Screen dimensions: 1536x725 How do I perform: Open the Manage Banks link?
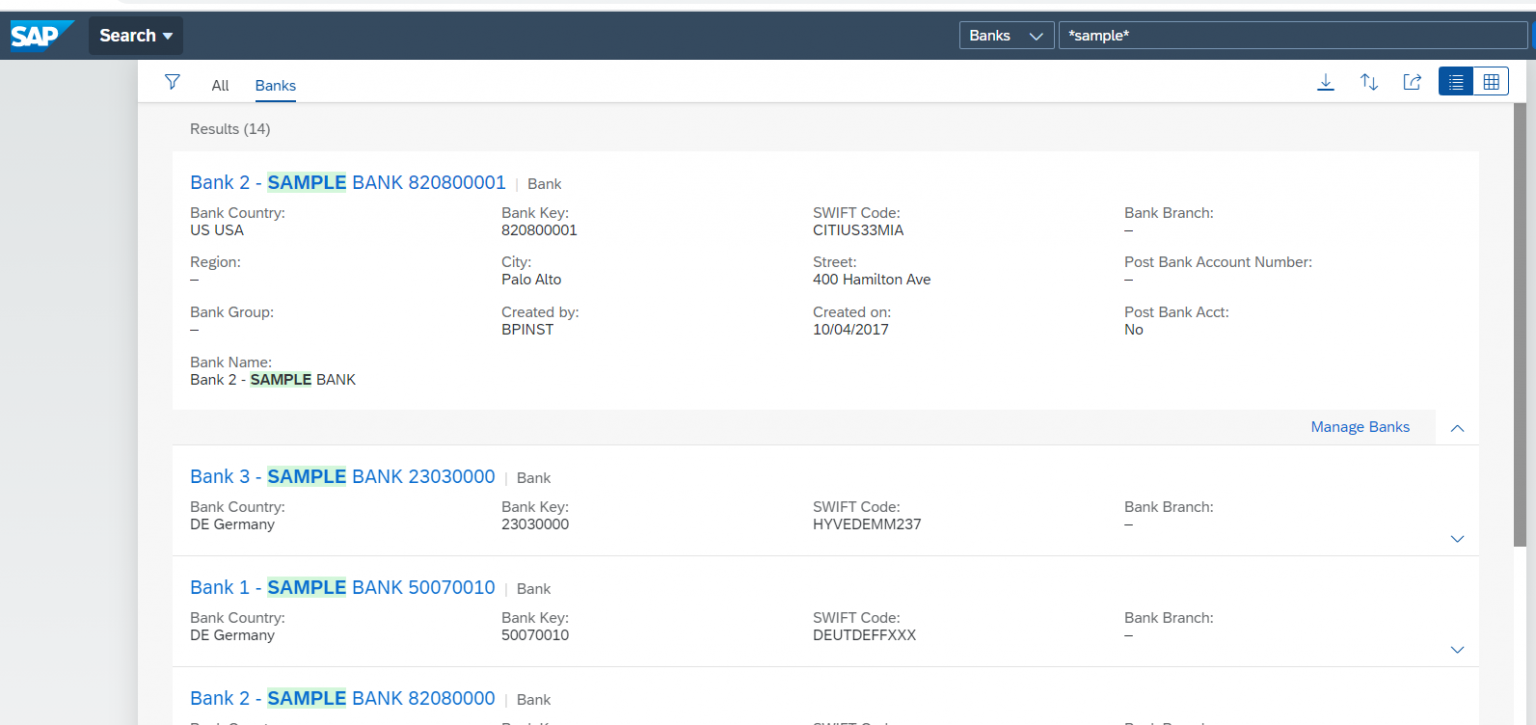click(x=1360, y=427)
